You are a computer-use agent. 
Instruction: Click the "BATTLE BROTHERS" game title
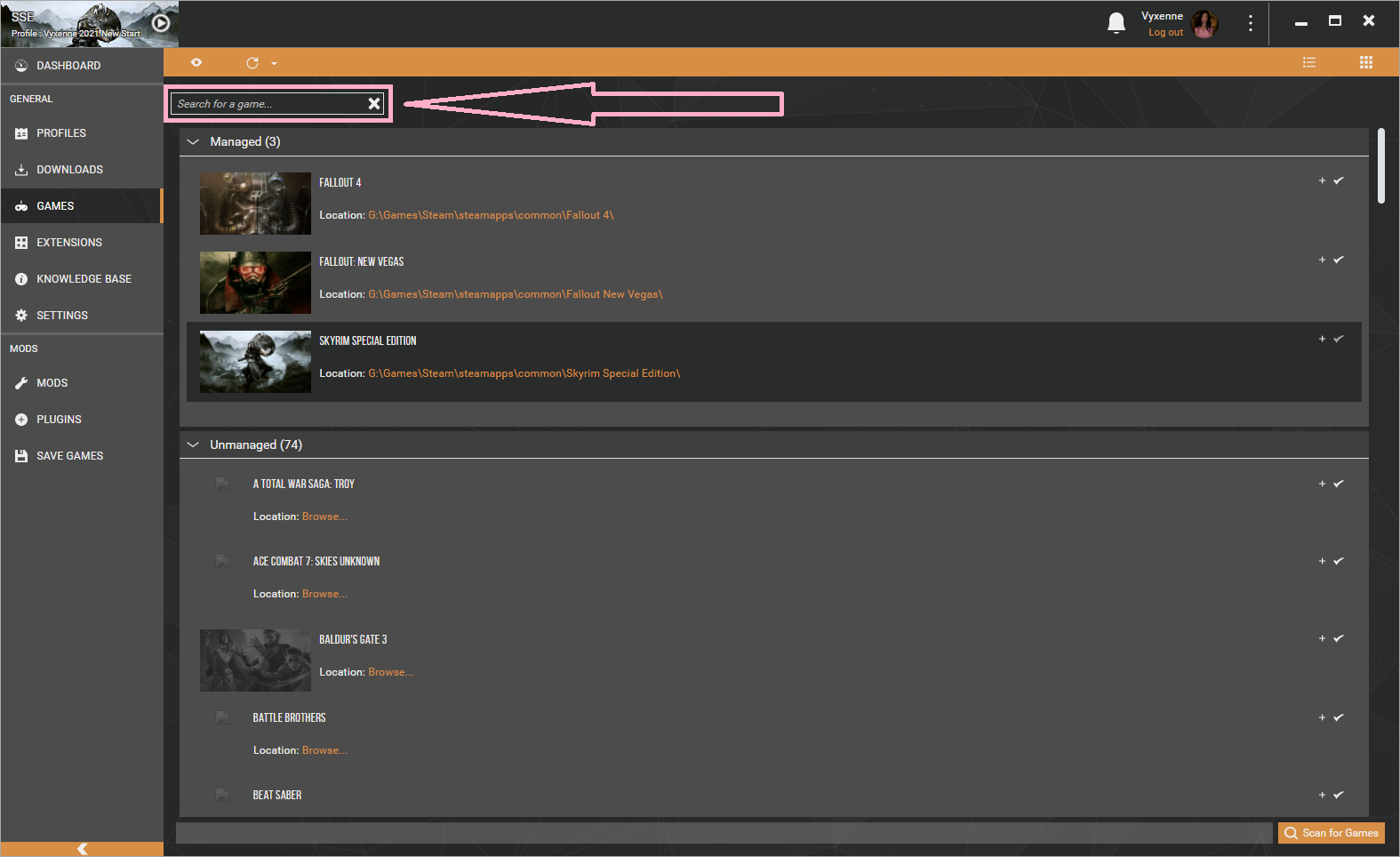pos(289,718)
